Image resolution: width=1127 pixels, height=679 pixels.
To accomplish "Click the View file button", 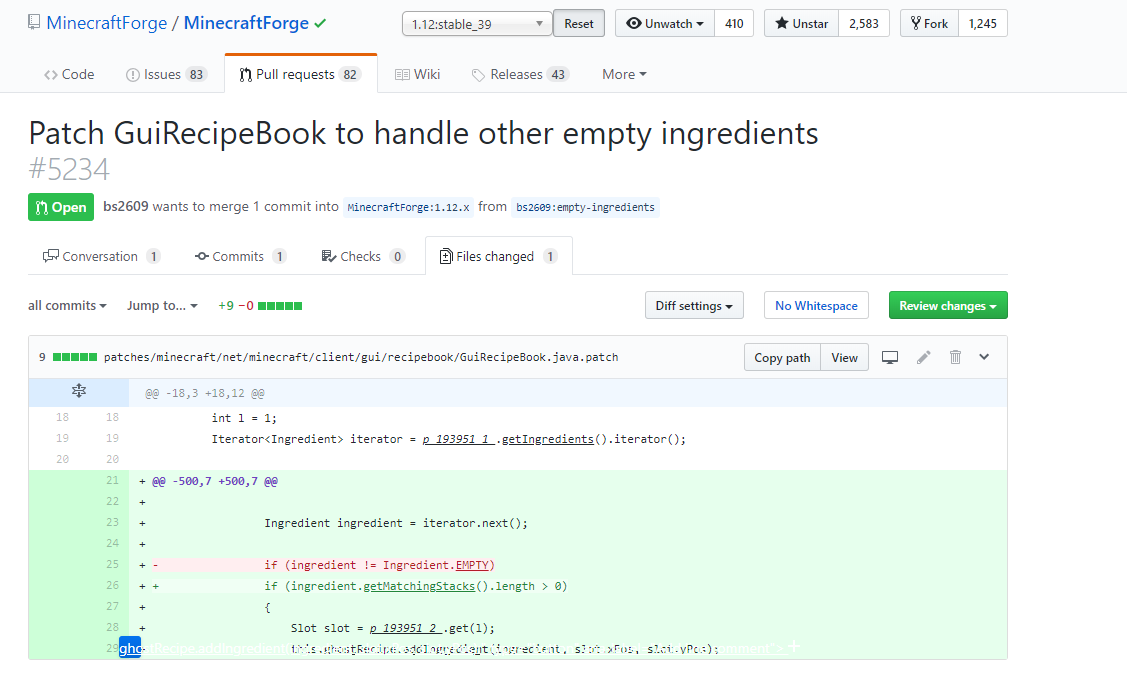I will pos(845,358).
